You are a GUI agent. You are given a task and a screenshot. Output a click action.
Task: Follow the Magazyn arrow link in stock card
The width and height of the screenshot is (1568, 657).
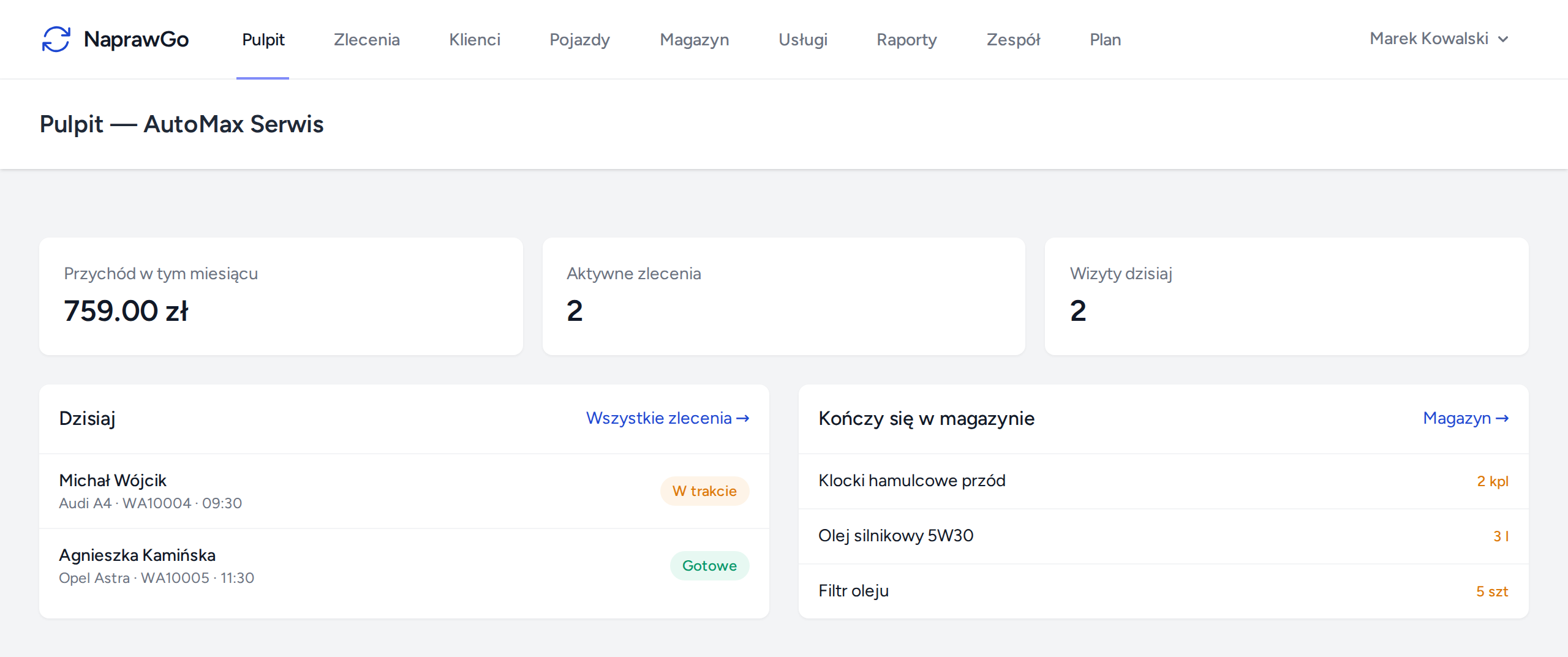[1466, 418]
